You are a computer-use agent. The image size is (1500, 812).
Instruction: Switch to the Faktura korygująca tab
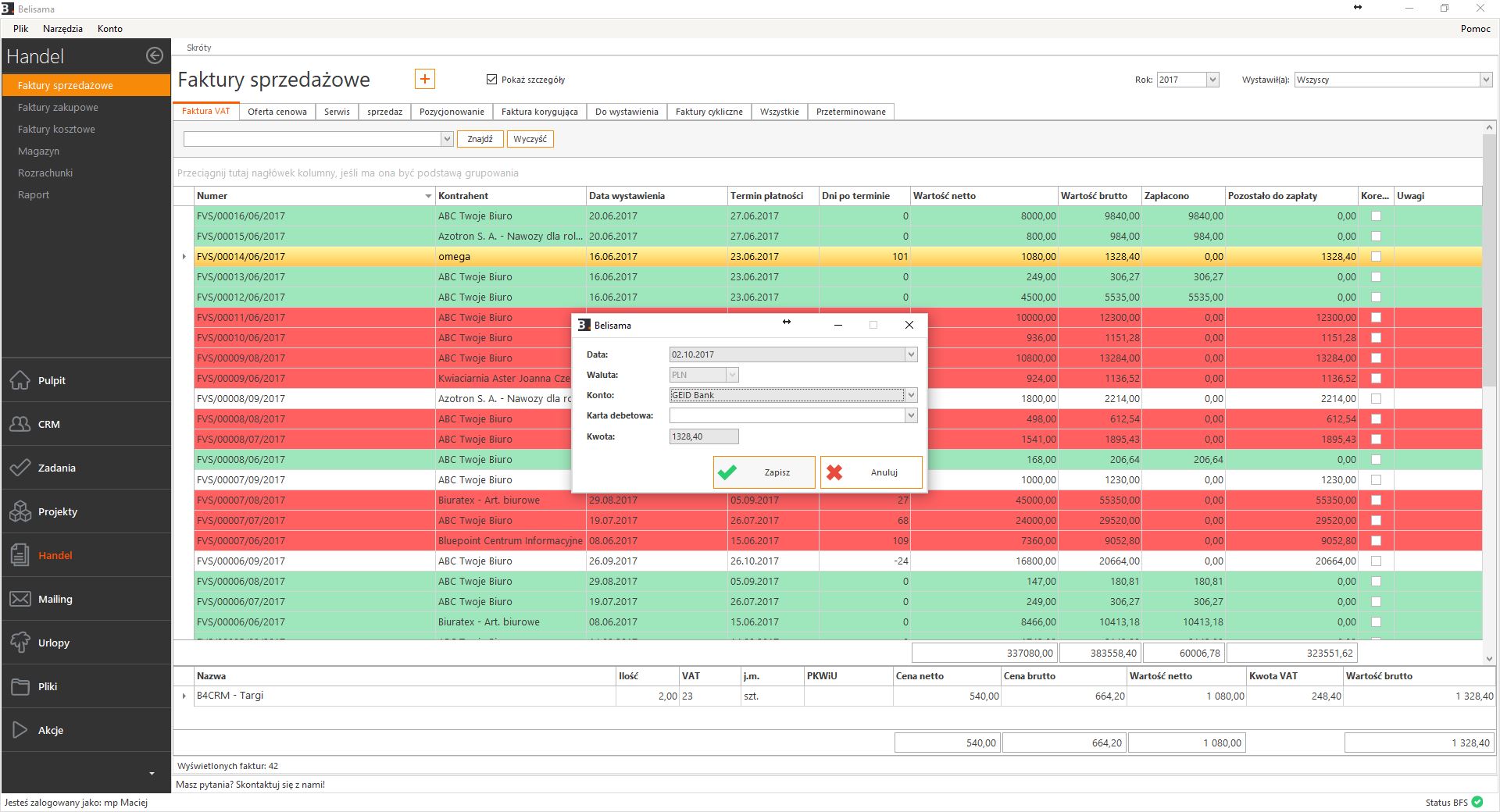click(539, 112)
